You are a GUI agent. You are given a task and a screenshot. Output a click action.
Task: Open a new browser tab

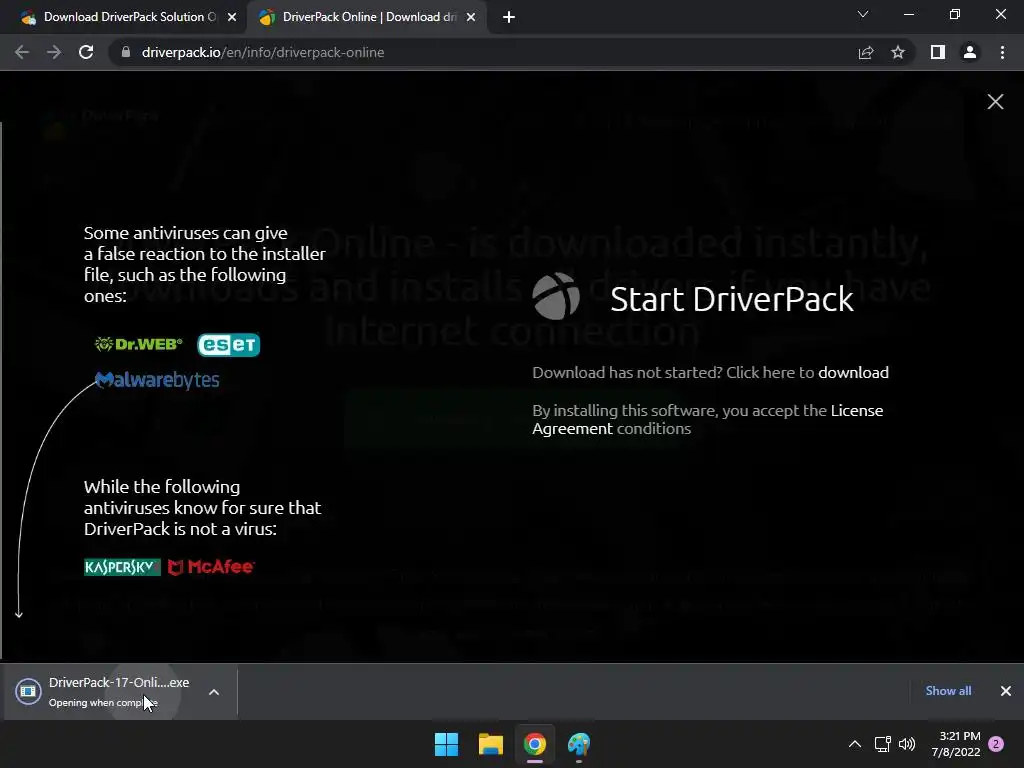click(x=509, y=17)
